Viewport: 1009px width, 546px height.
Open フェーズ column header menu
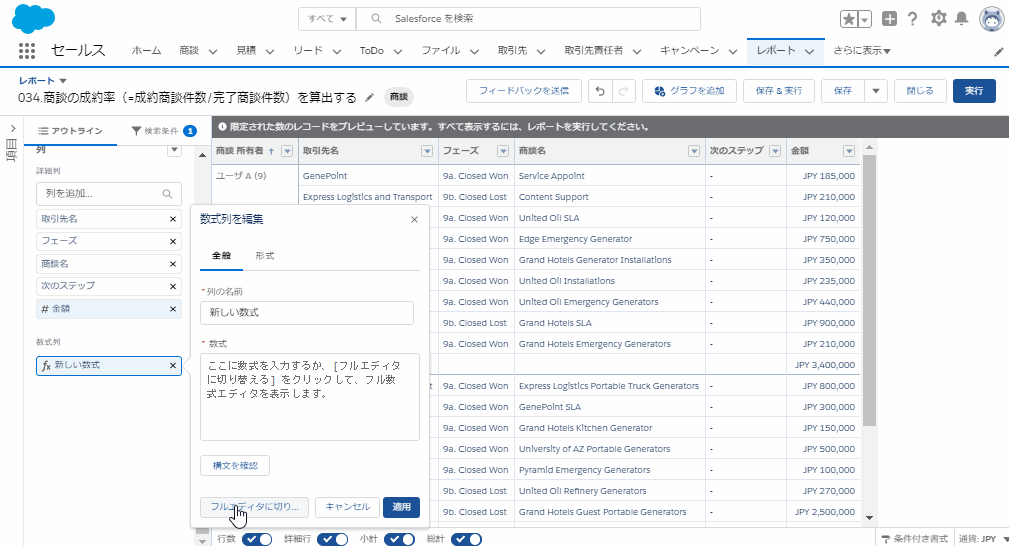(x=503, y=151)
